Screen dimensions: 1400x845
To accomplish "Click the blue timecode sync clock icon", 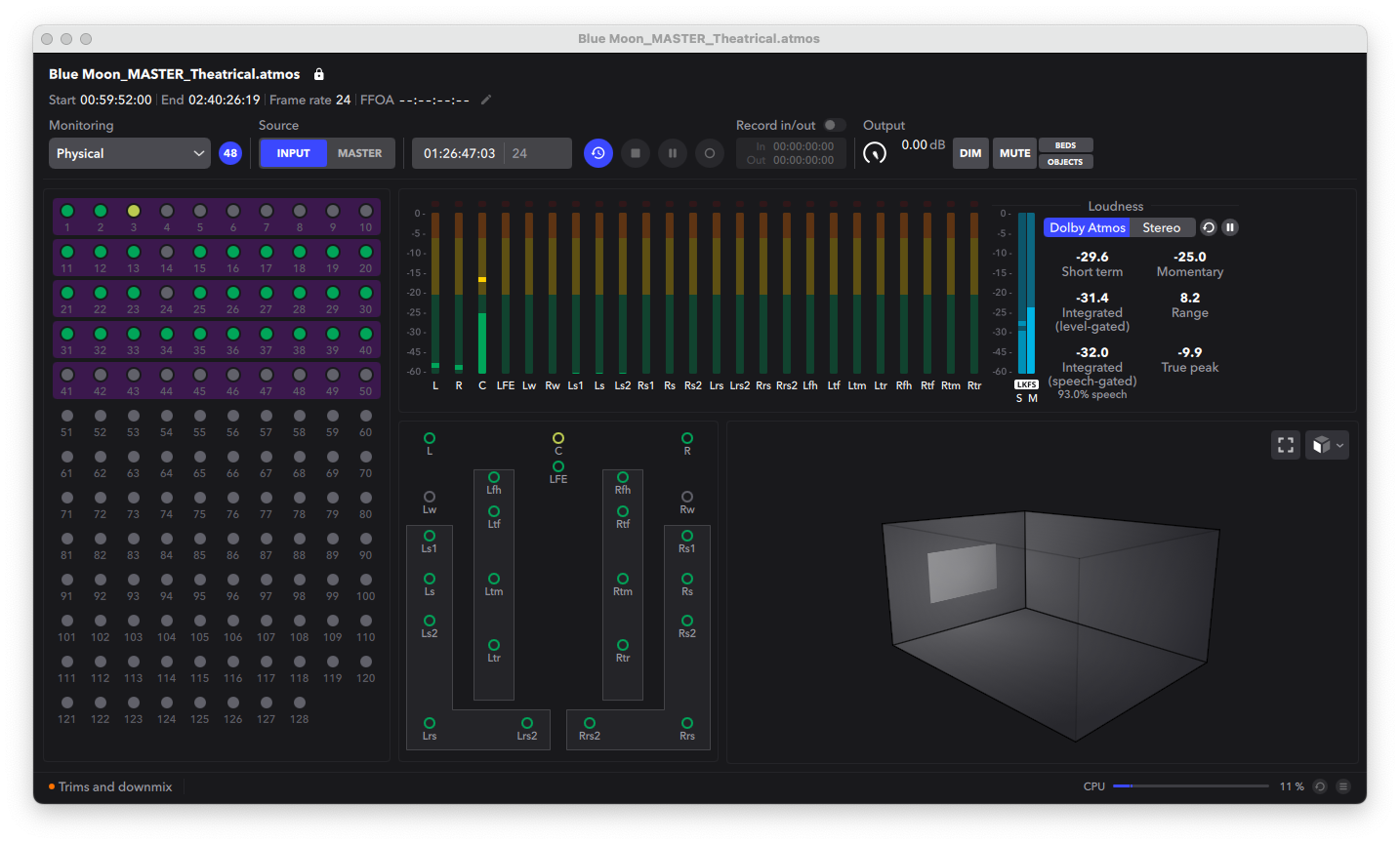I will (598, 153).
